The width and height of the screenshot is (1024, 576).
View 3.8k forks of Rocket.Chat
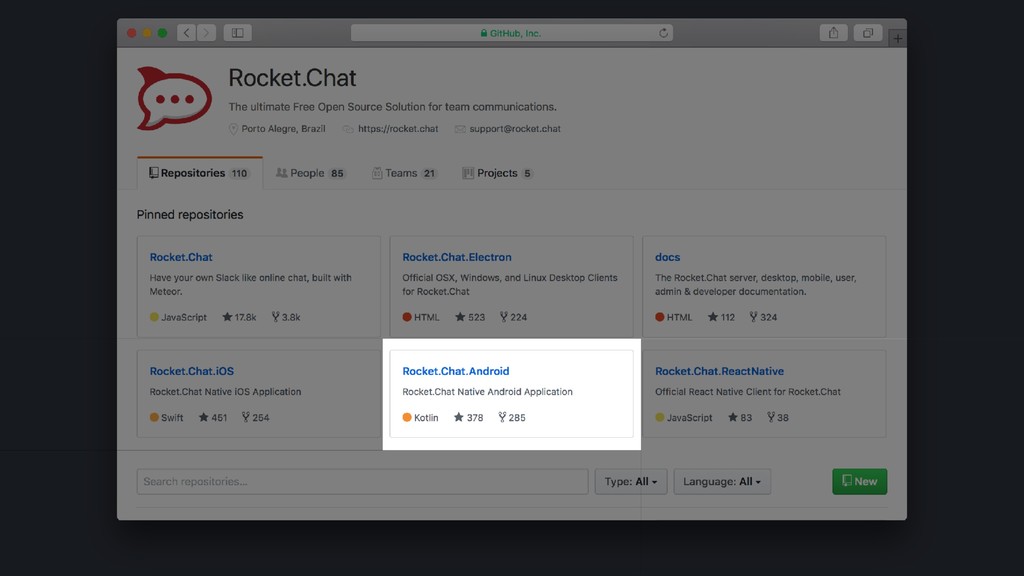(x=286, y=317)
